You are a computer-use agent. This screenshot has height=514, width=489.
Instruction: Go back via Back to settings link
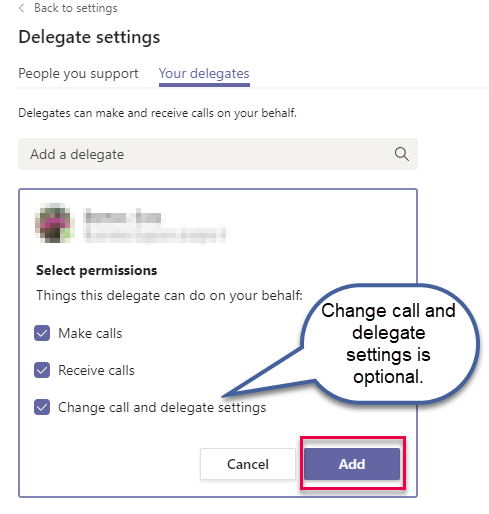[x=76, y=8]
